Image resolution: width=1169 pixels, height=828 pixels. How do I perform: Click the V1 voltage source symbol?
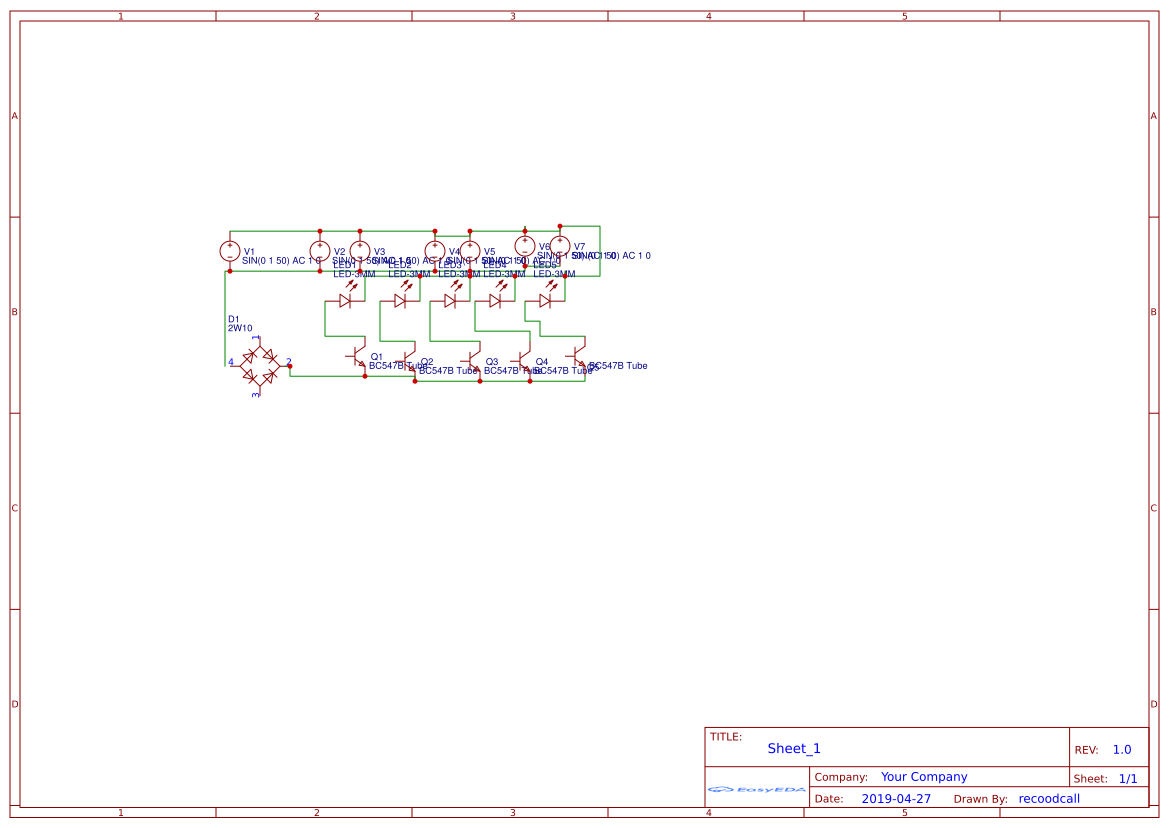coord(229,251)
